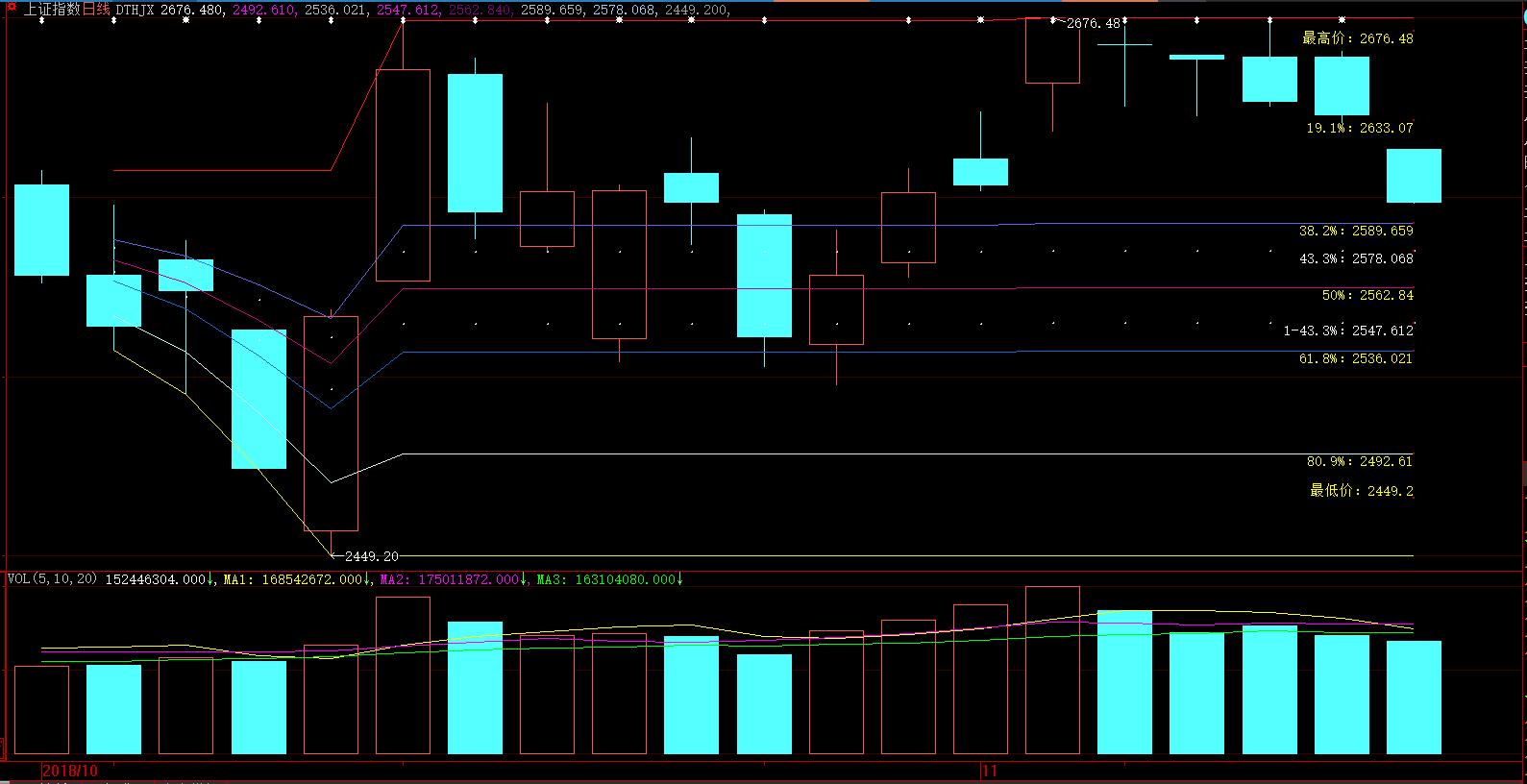Select the 11 month marker on timeline
Viewport: 1527px width, 784px height.
[991, 772]
